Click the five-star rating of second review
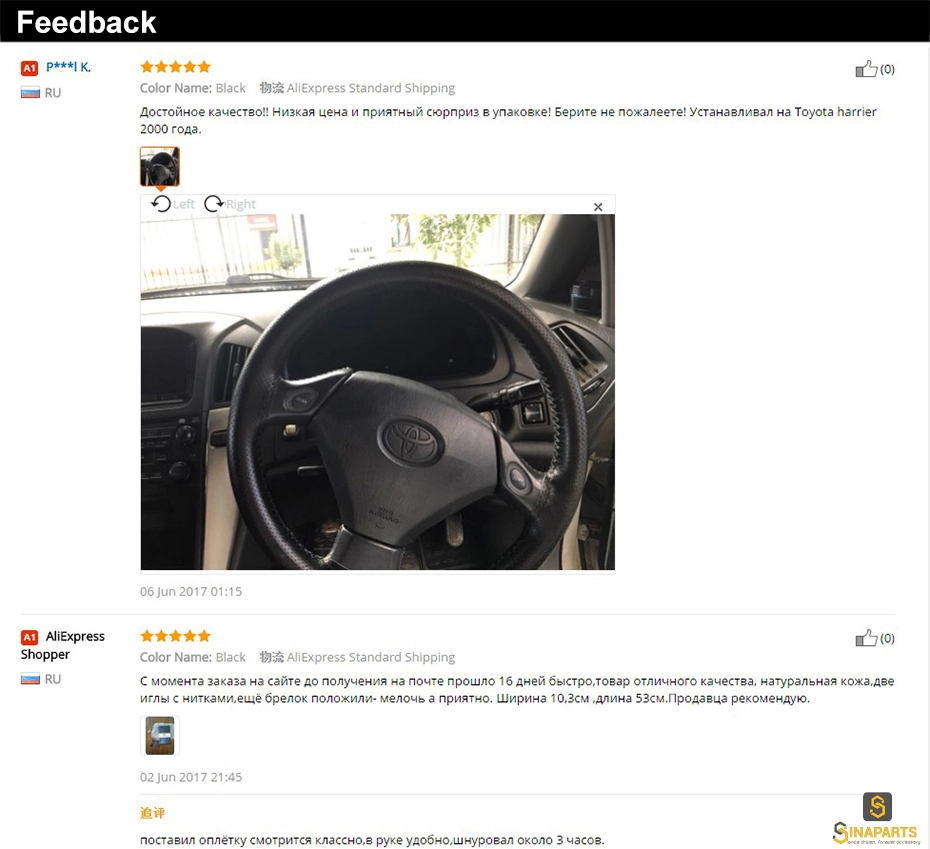Viewport: 930px width, 849px height. click(x=176, y=636)
